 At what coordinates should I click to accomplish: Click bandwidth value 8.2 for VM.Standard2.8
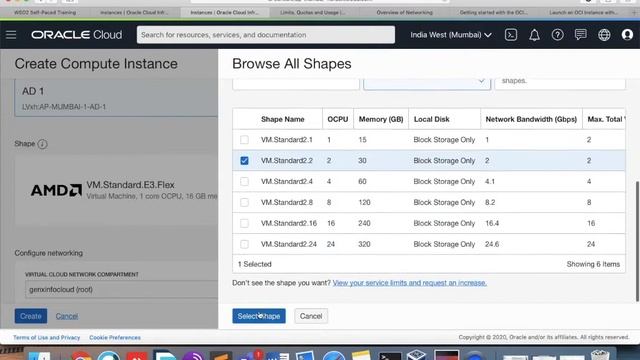490,202
